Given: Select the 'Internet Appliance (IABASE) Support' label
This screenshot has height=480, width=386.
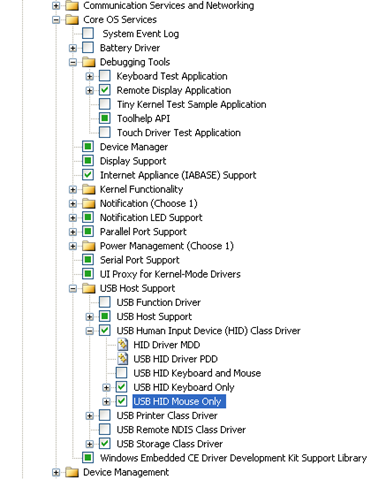Looking at the screenshot, I should click(x=178, y=175).
